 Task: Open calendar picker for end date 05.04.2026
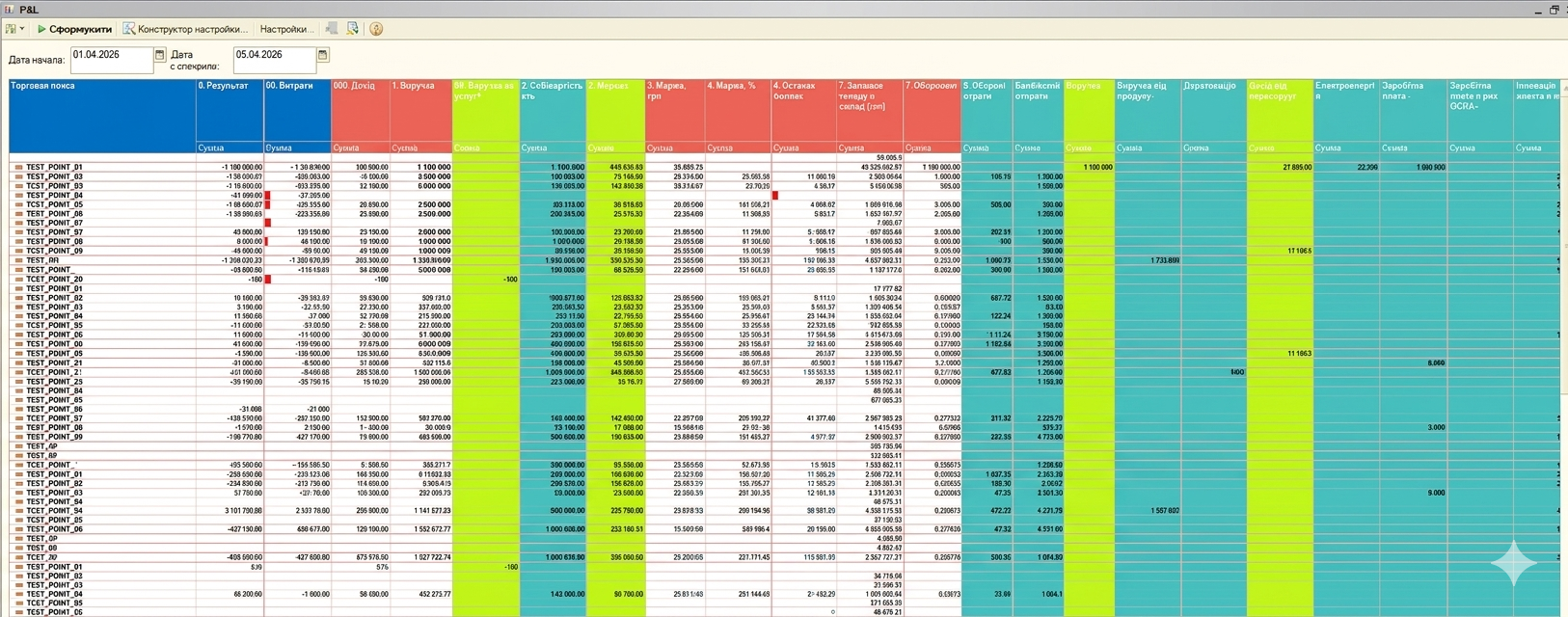(323, 56)
